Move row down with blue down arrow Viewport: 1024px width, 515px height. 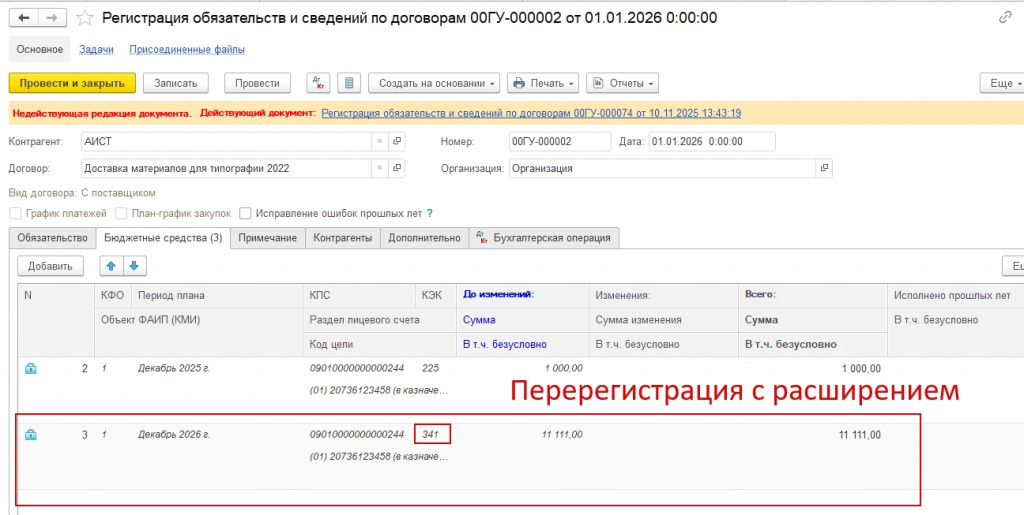(135, 266)
